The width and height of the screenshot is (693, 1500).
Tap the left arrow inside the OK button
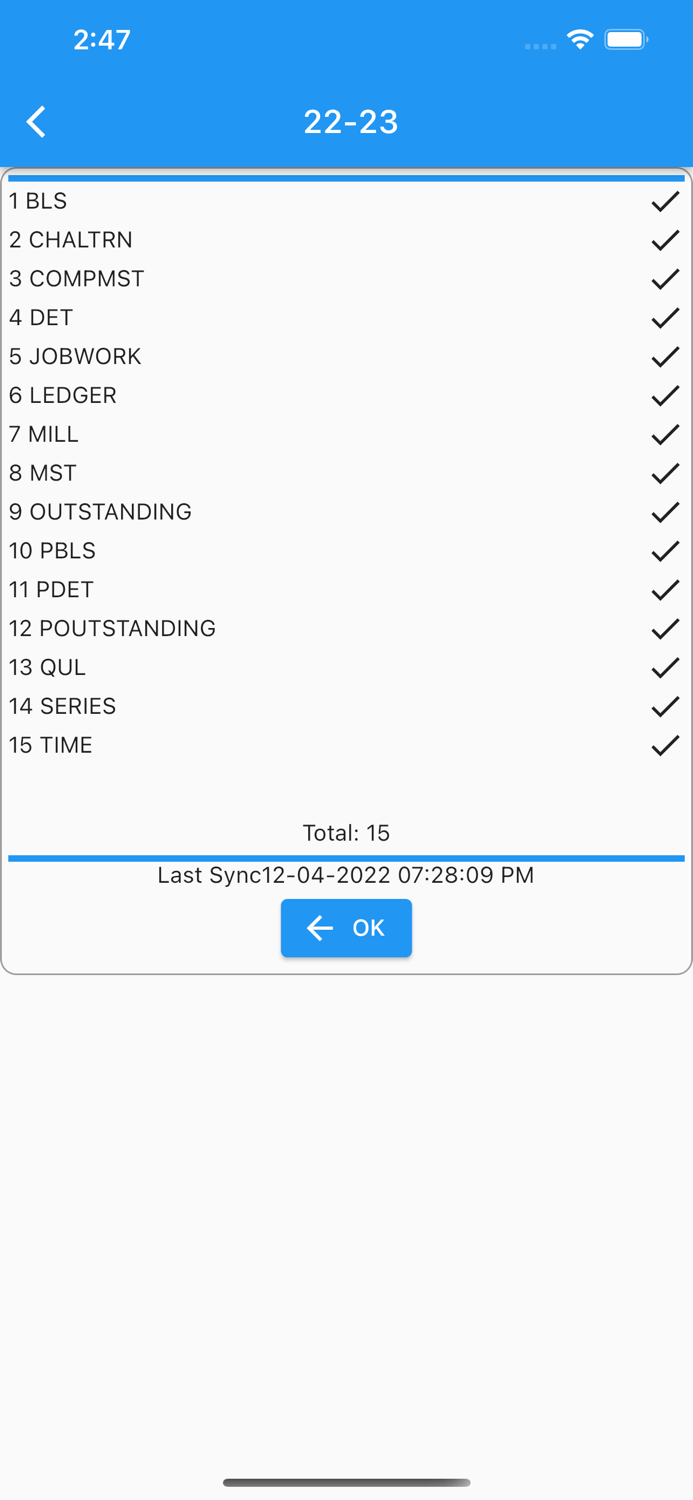(318, 928)
